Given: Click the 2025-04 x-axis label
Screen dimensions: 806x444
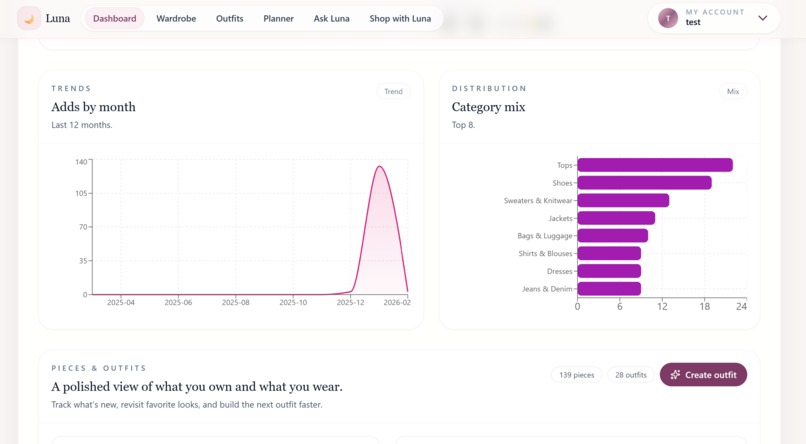Looking at the screenshot, I should (x=121, y=303).
